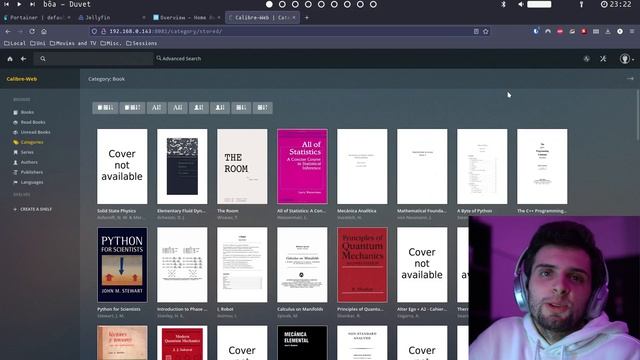Screen dimensions: 640x360
Task: Sort titles alphabetically ascending
Action: coord(156,108)
